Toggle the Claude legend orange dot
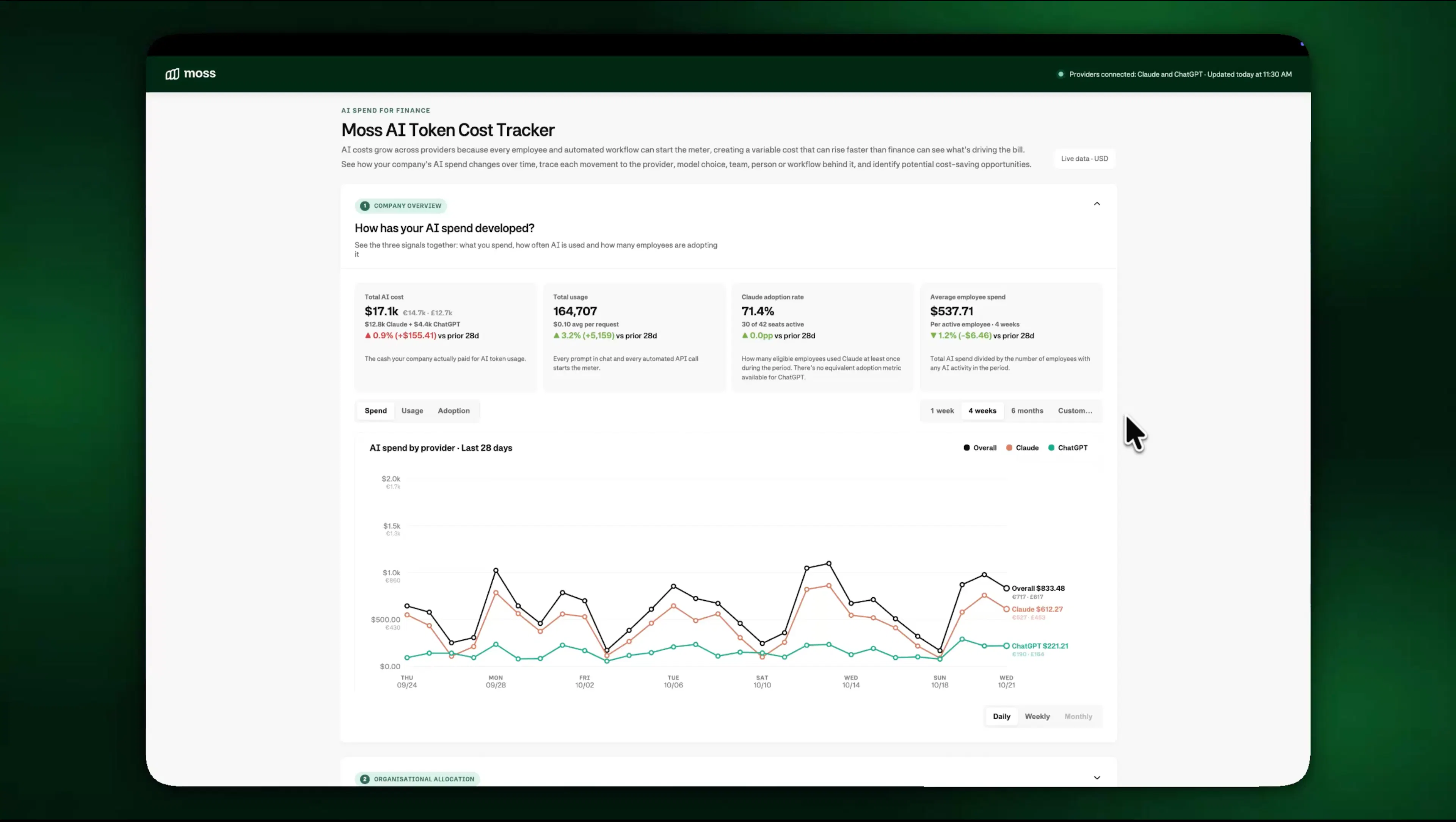Viewport: 1456px width, 822px height. [1009, 448]
